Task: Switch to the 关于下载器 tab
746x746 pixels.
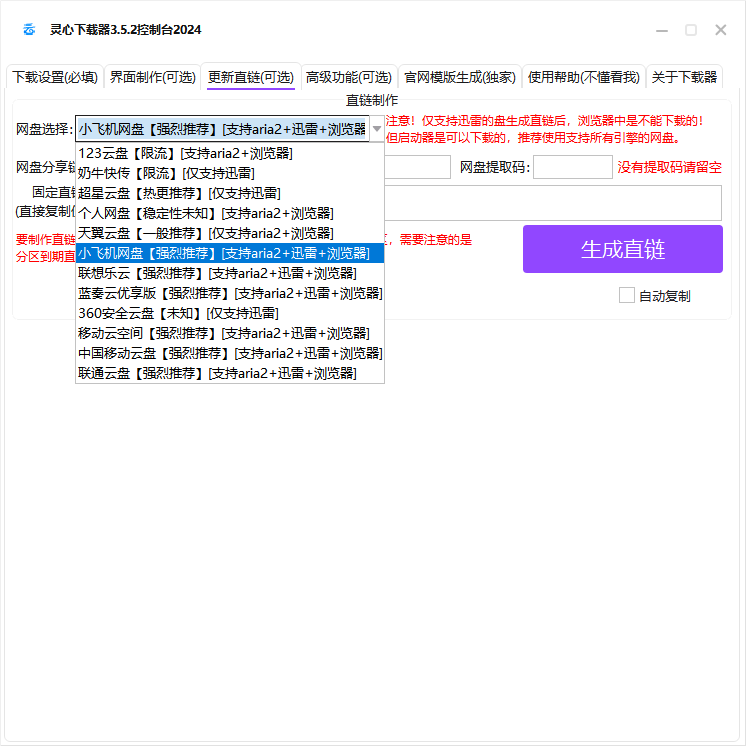Action: [684, 77]
